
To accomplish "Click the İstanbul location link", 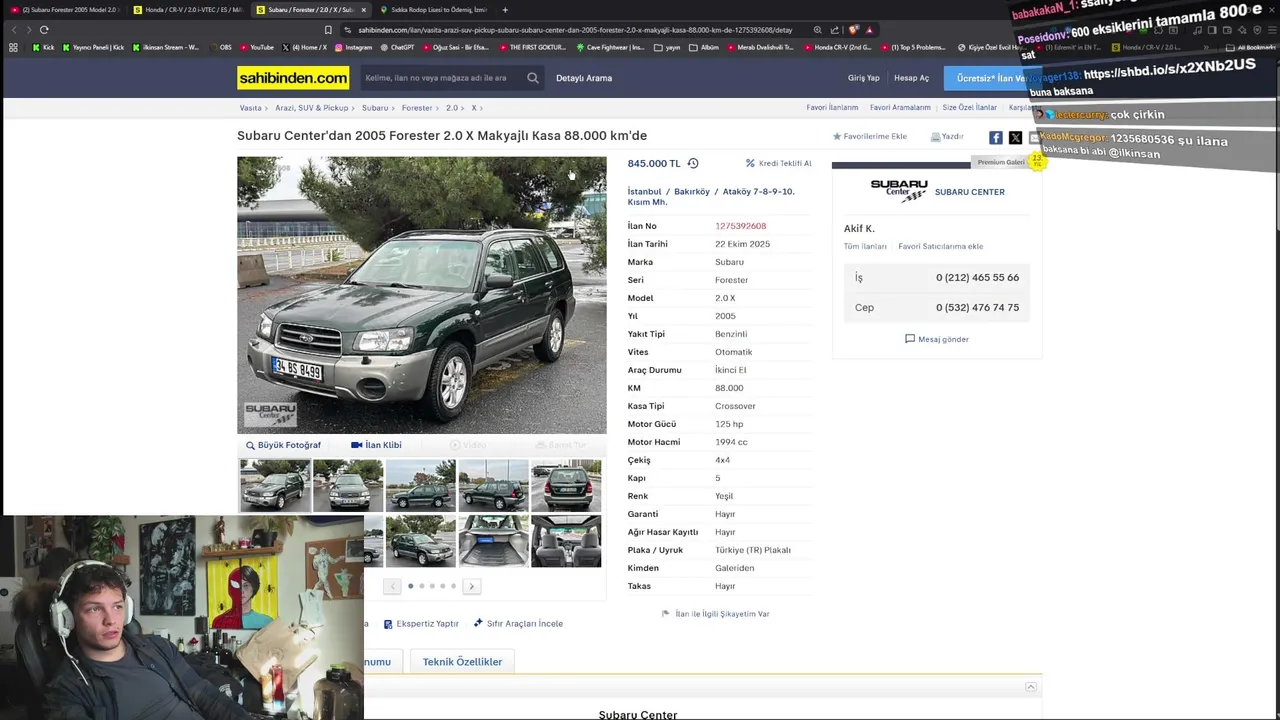I will tap(644, 191).
